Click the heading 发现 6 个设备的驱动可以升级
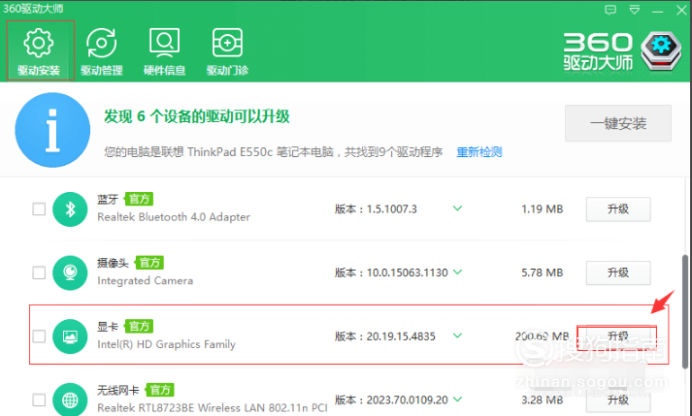 [x=197, y=116]
